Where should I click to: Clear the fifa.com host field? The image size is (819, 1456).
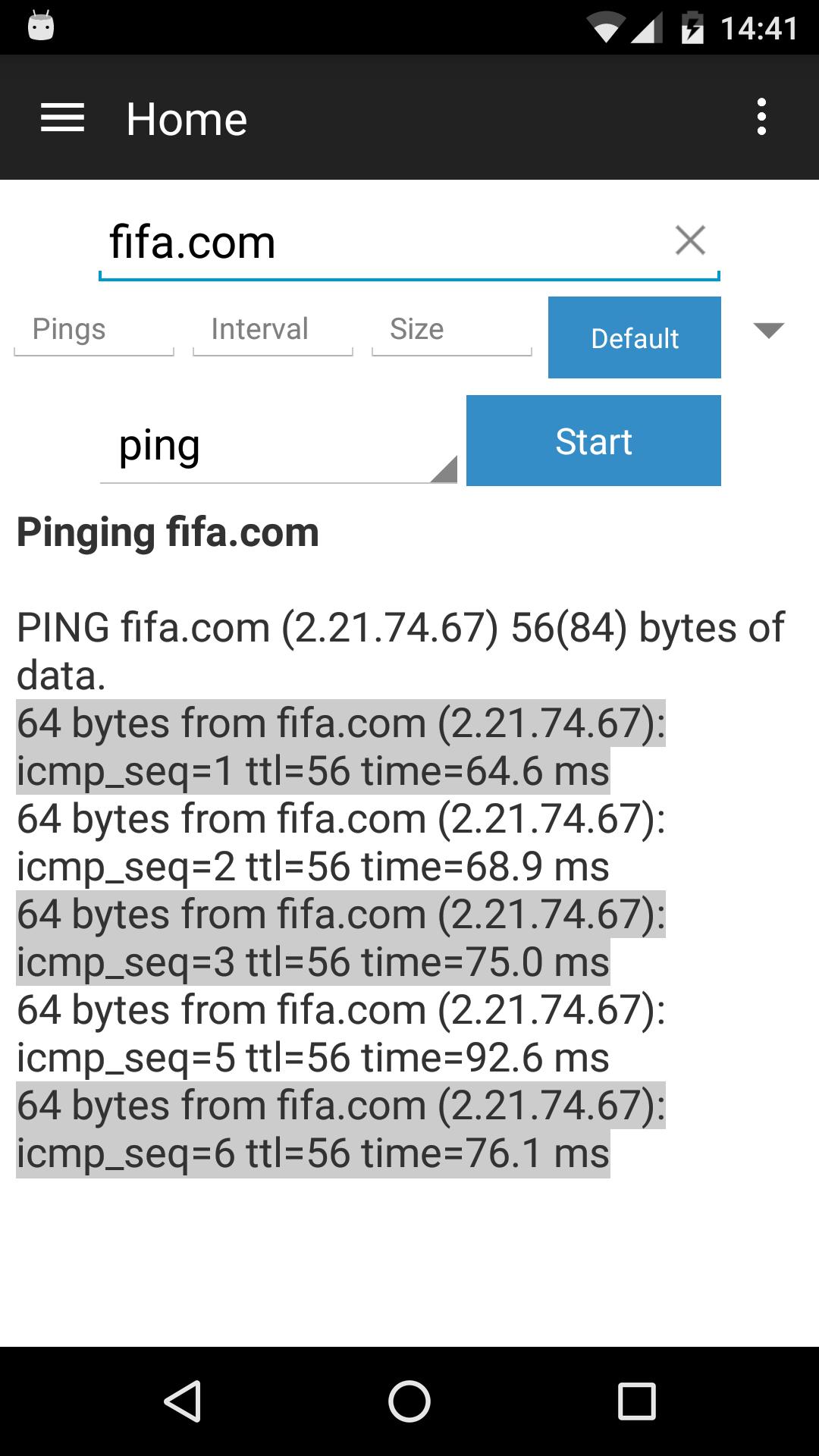pyautogui.click(x=690, y=240)
